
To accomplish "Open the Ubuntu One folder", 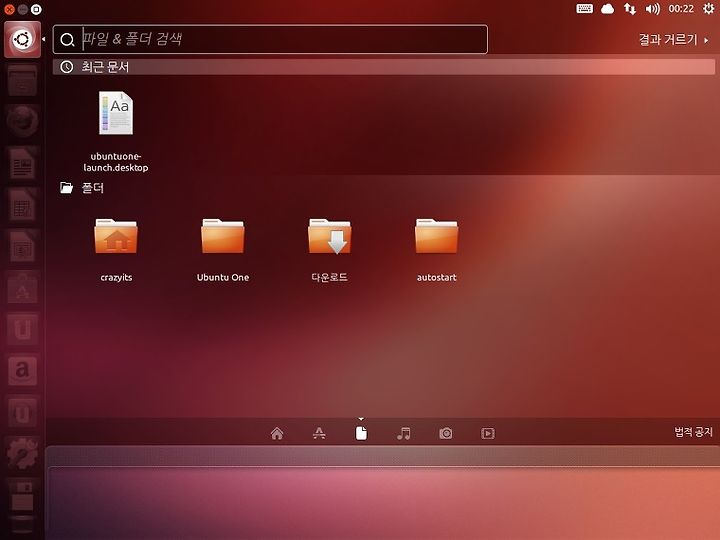I will coord(223,250).
